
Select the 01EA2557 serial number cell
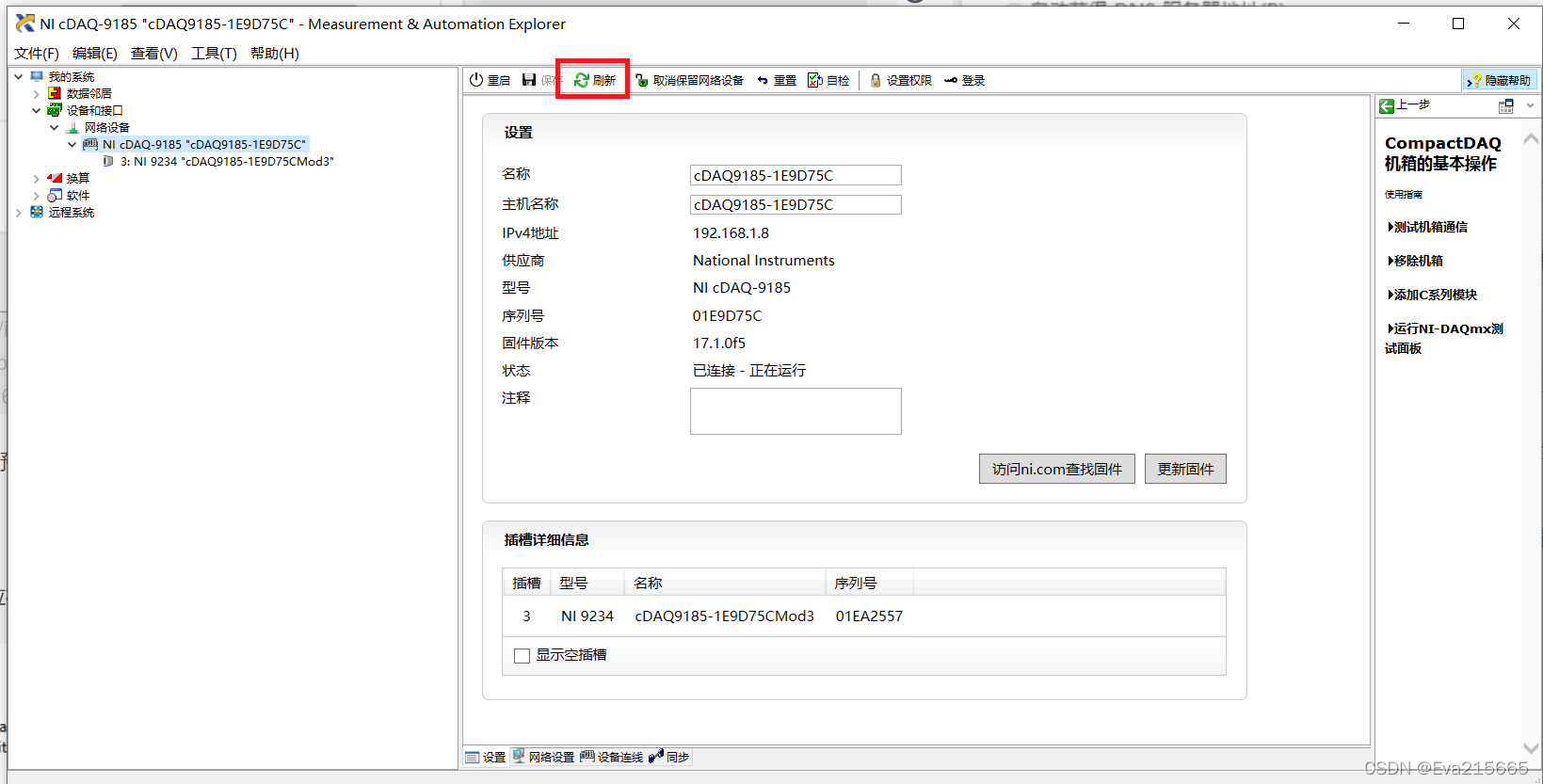click(869, 616)
